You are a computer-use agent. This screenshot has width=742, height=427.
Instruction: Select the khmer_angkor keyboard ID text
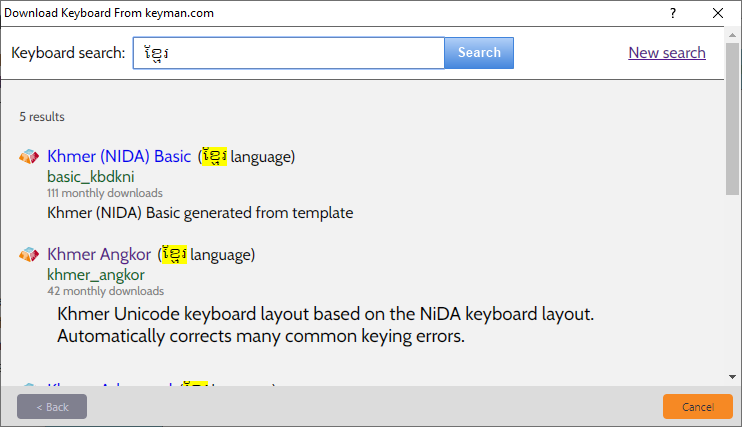(x=96, y=275)
